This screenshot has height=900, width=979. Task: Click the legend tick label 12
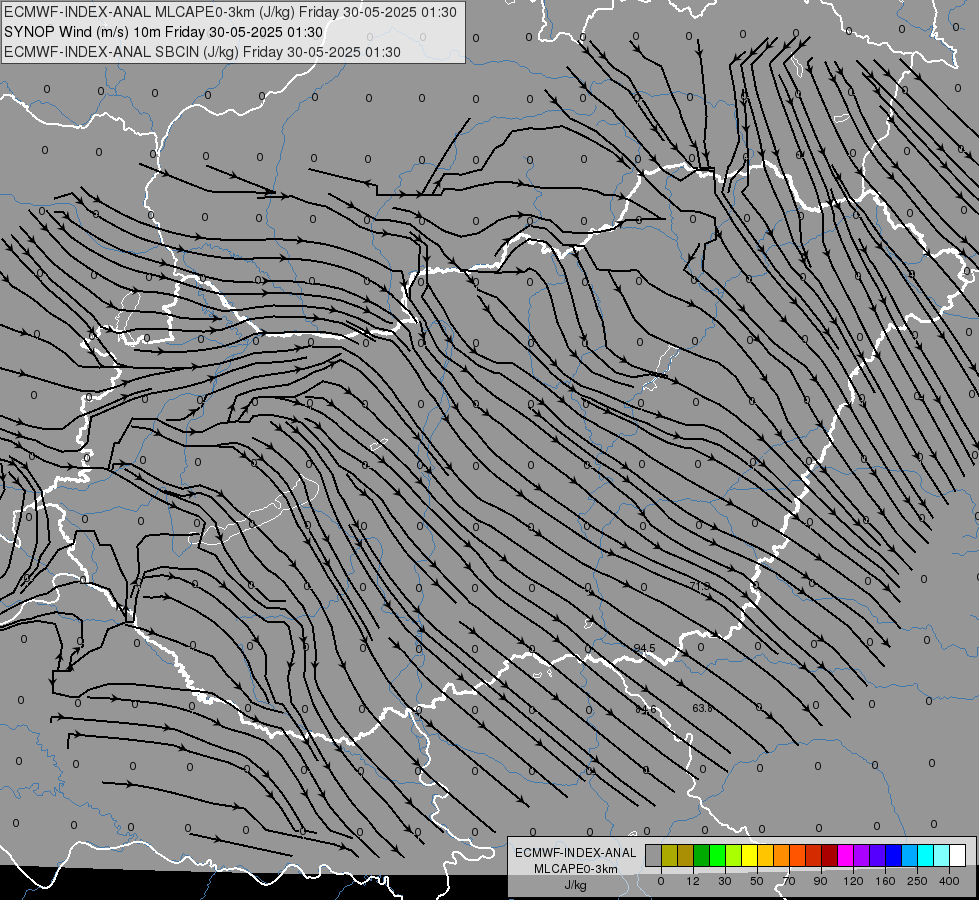[693, 881]
